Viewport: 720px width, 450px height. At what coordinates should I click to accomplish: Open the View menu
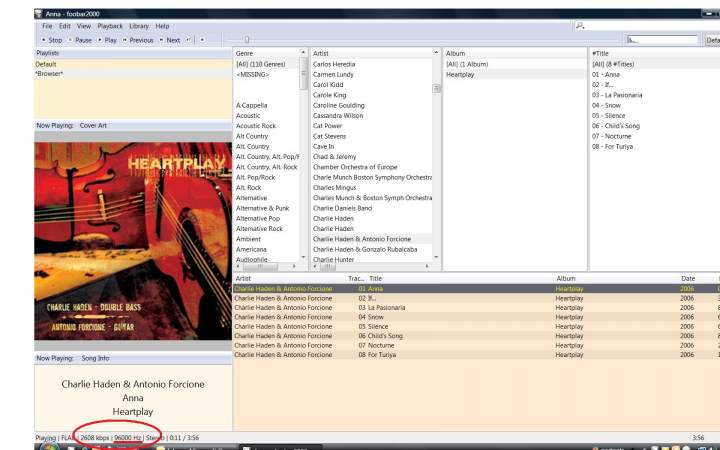[84, 26]
